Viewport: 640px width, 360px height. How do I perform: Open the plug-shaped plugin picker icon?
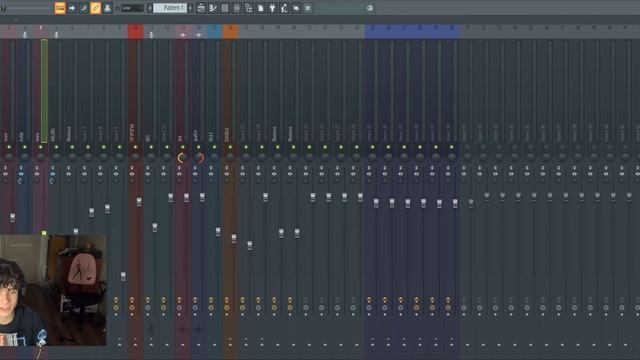coord(272,8)
